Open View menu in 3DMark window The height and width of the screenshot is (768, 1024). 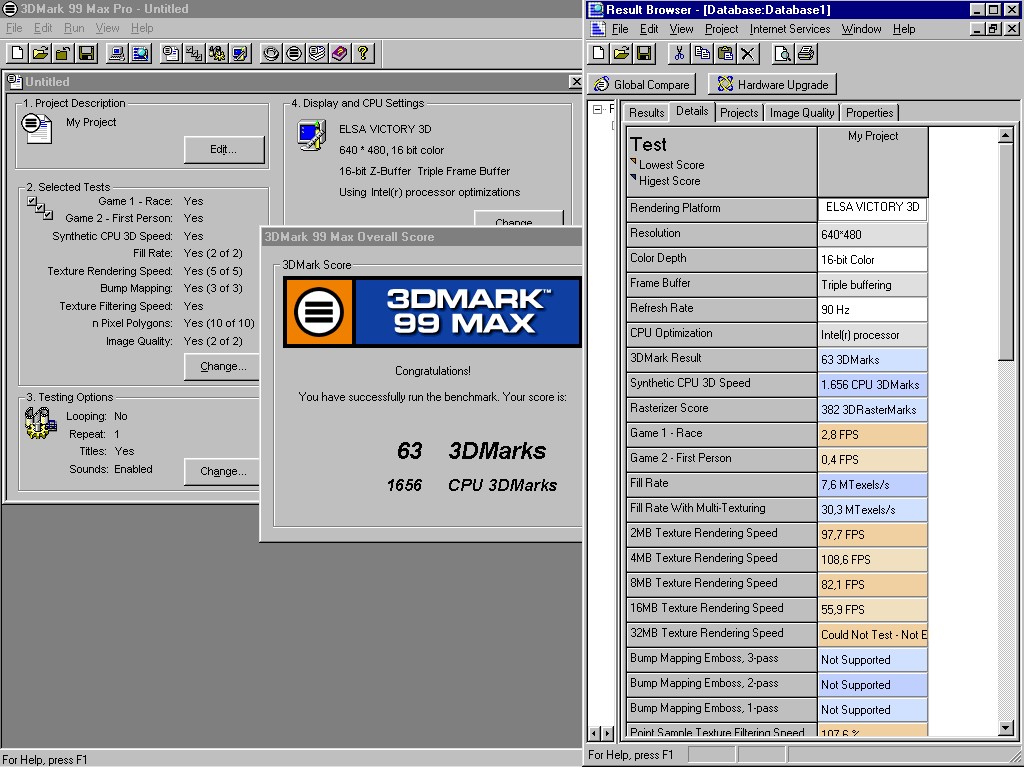point(107,28)
